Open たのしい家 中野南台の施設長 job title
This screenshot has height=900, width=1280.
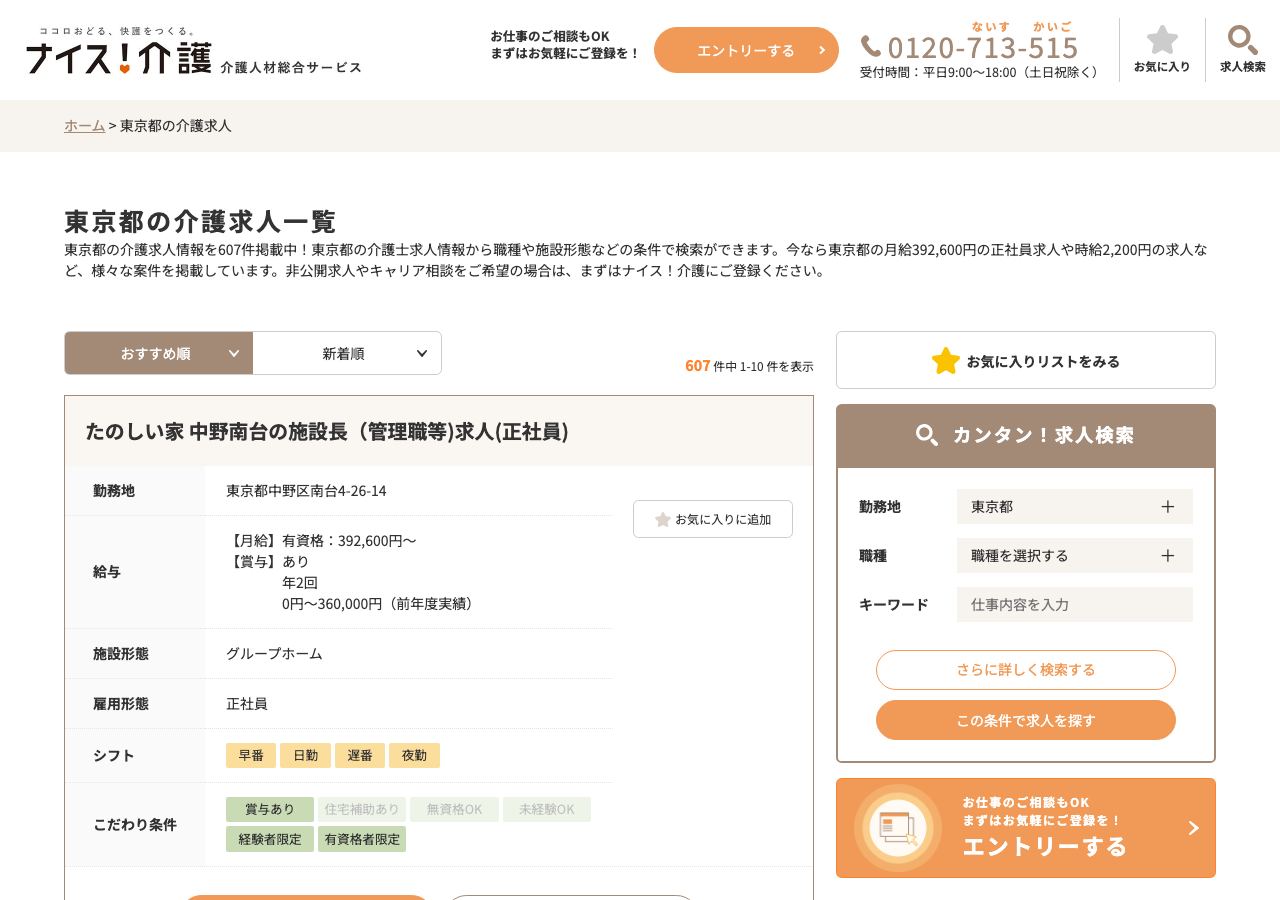(x=327, y=431)
